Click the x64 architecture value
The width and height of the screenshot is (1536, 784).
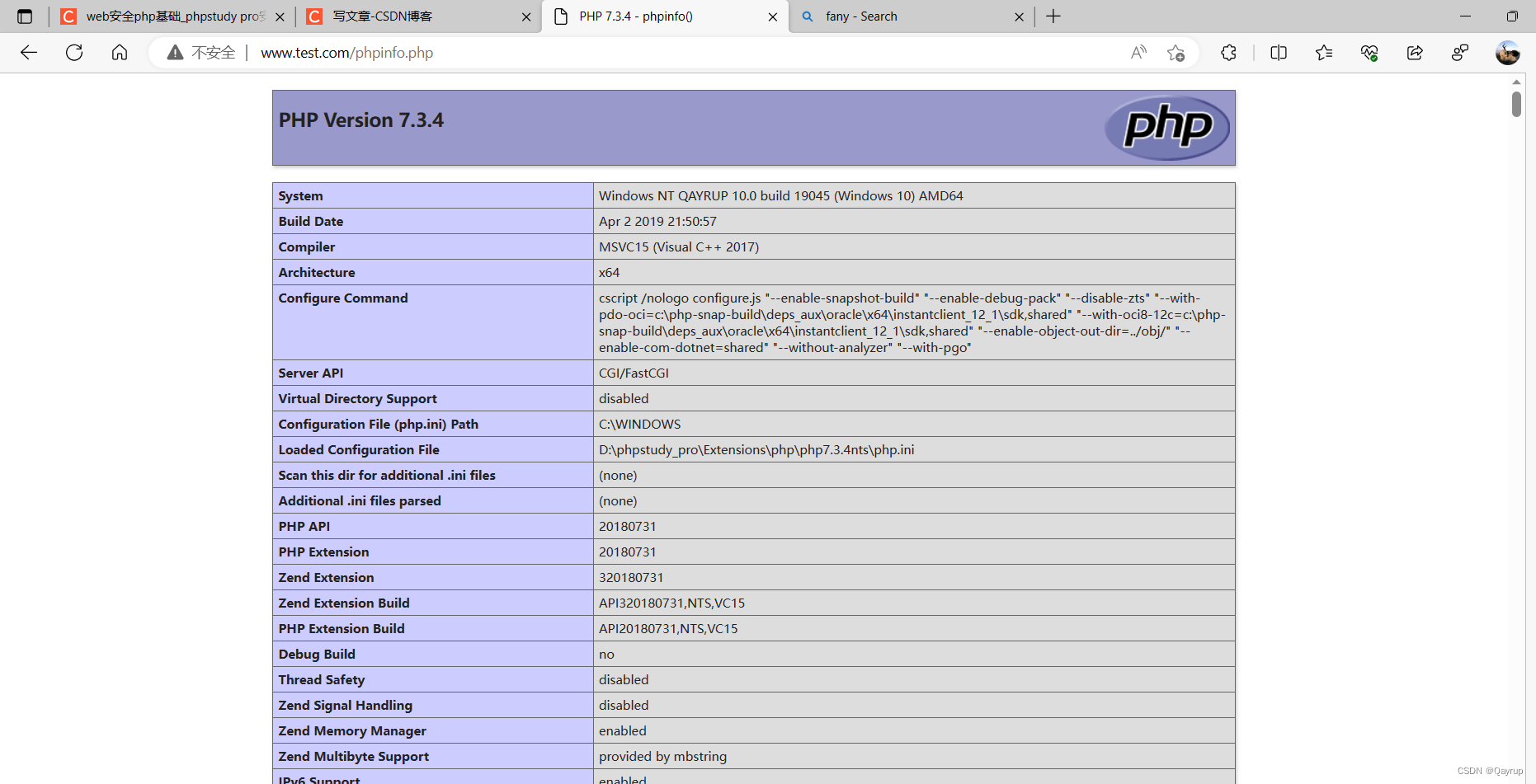tap(609, 273)
